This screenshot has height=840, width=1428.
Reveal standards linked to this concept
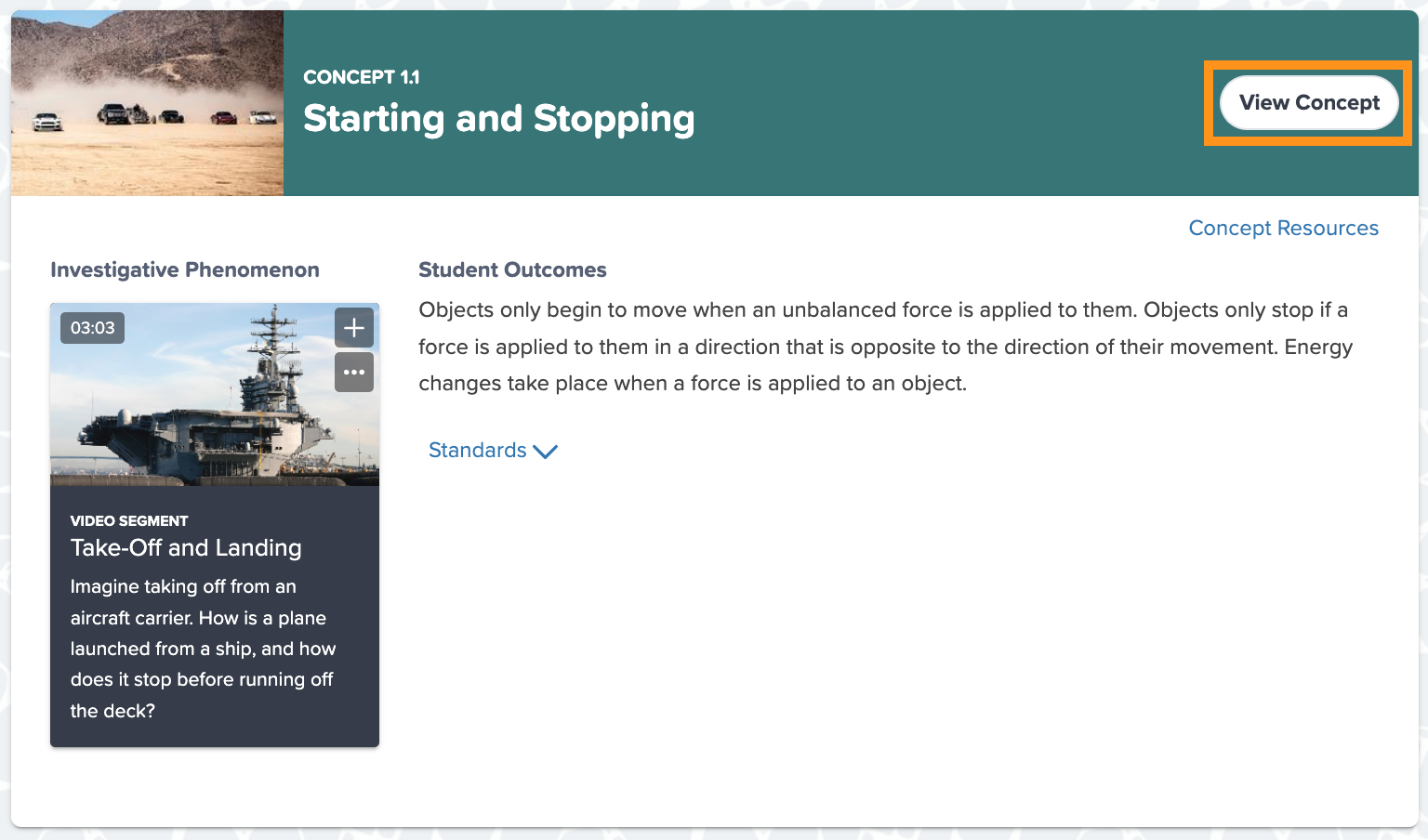[477, 450]
